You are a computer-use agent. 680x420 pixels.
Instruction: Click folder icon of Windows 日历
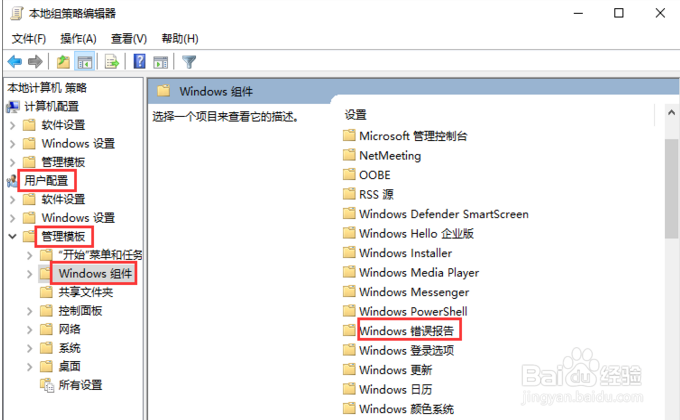(349, 389)
